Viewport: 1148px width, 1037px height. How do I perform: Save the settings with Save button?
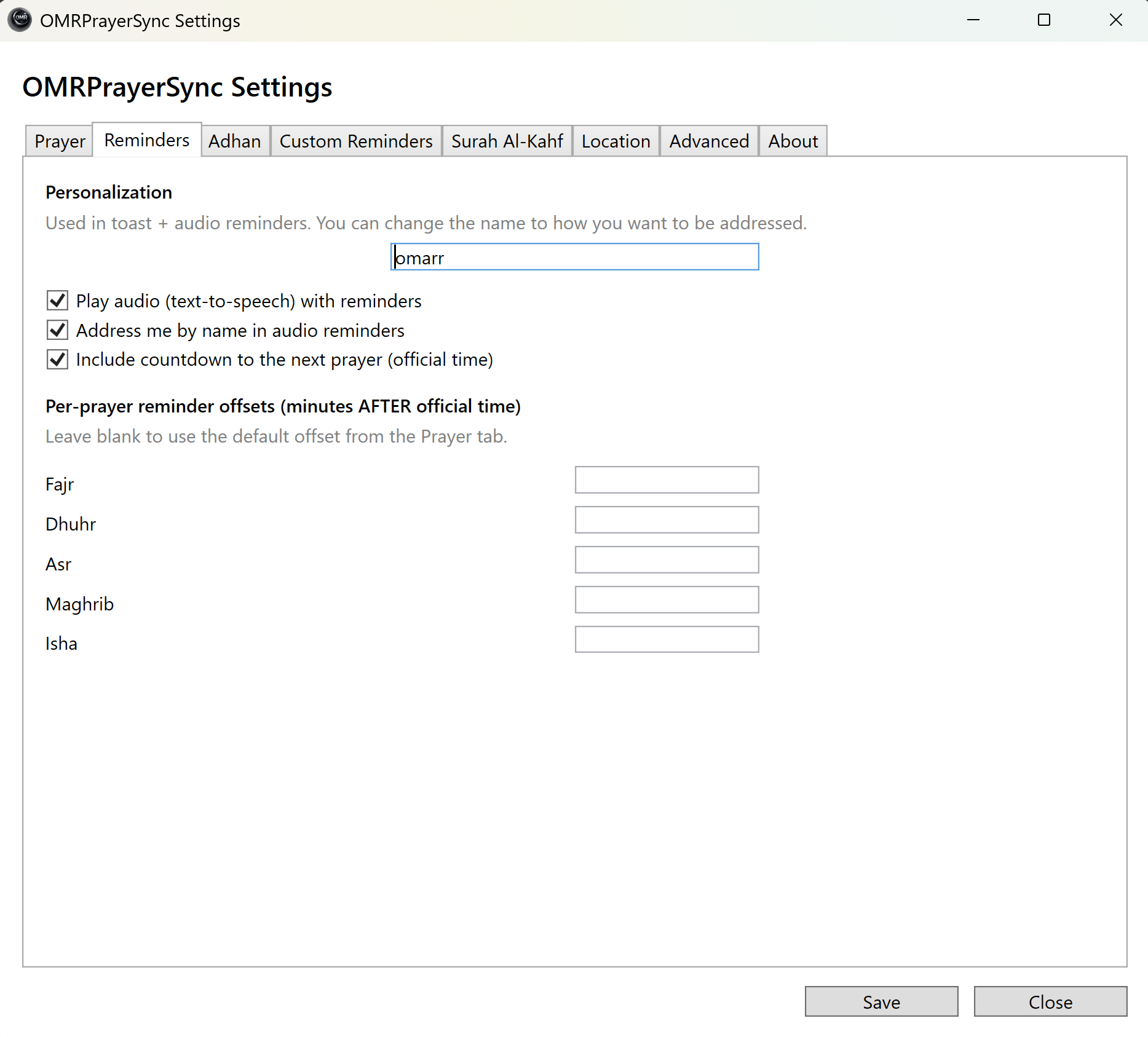pos(881,1002)
